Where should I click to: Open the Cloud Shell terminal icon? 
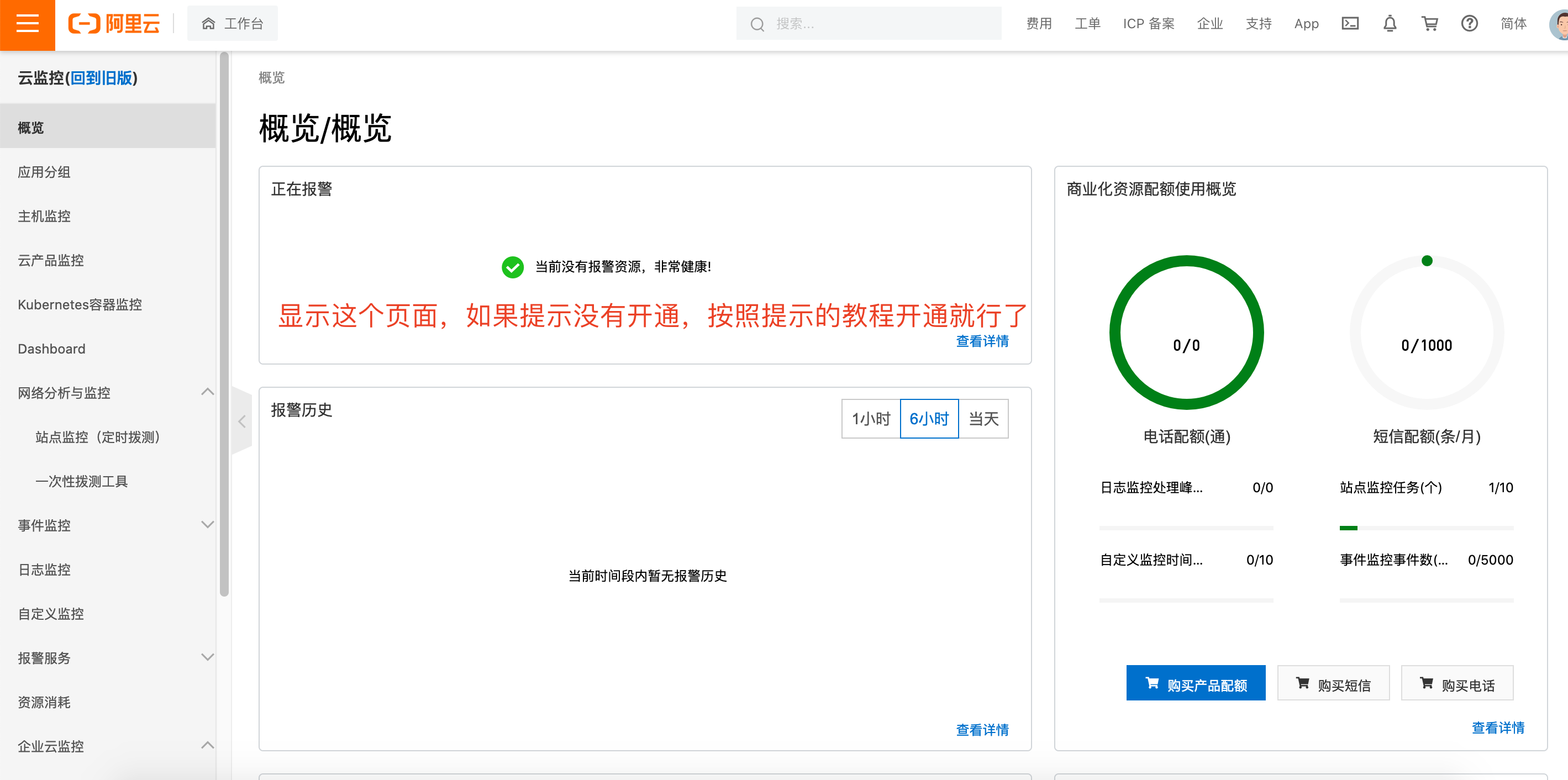(x=1349, y=24)
